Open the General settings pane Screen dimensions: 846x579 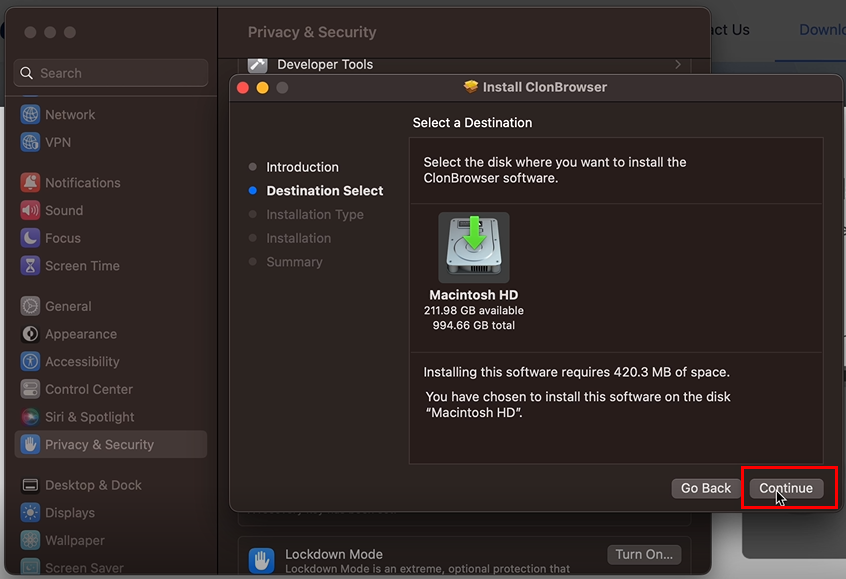111,306
